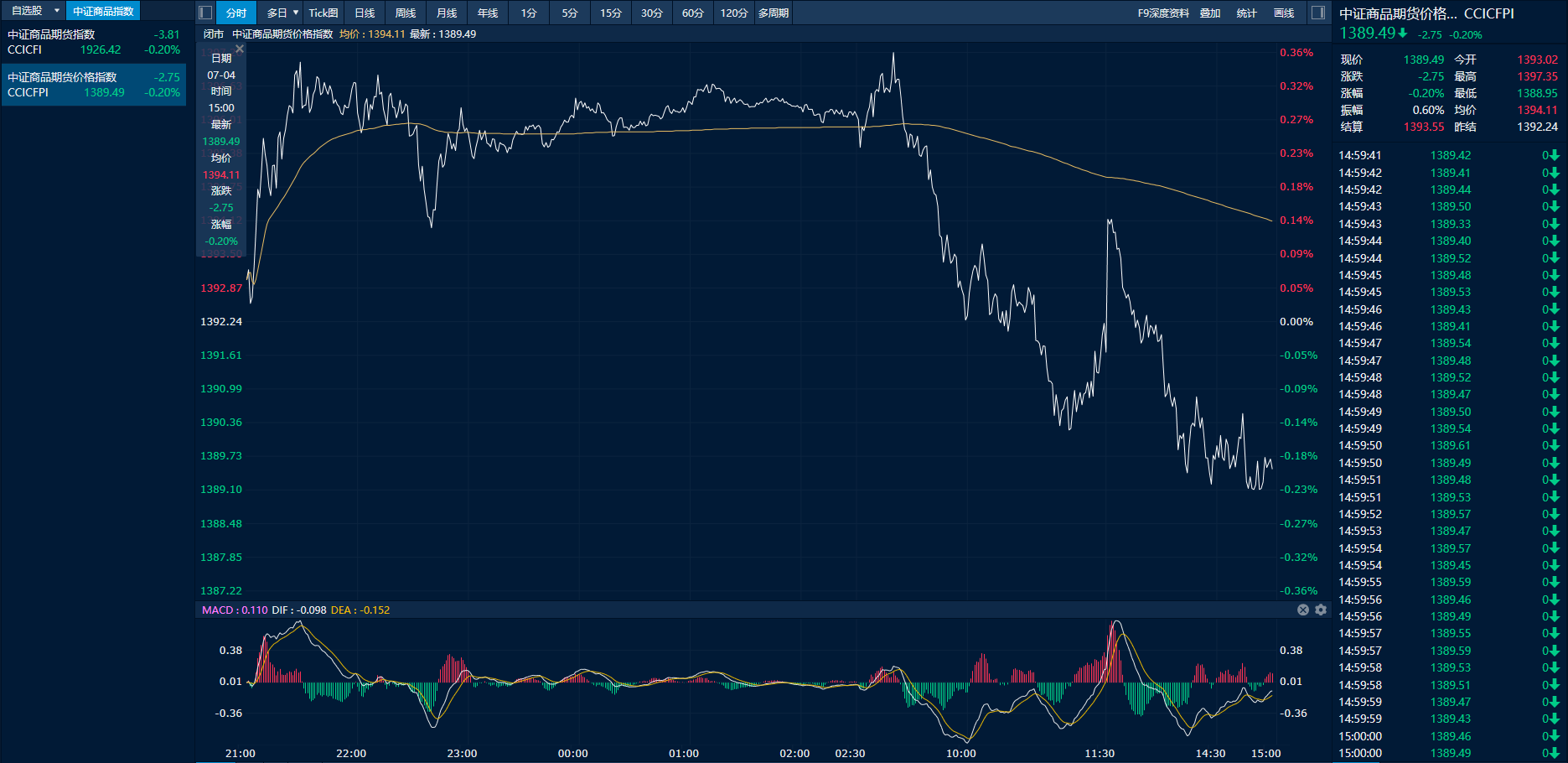Click the green down-arrow beside 1389.49 header price
Screen dimensions: 1568x763
point(1403,34)
